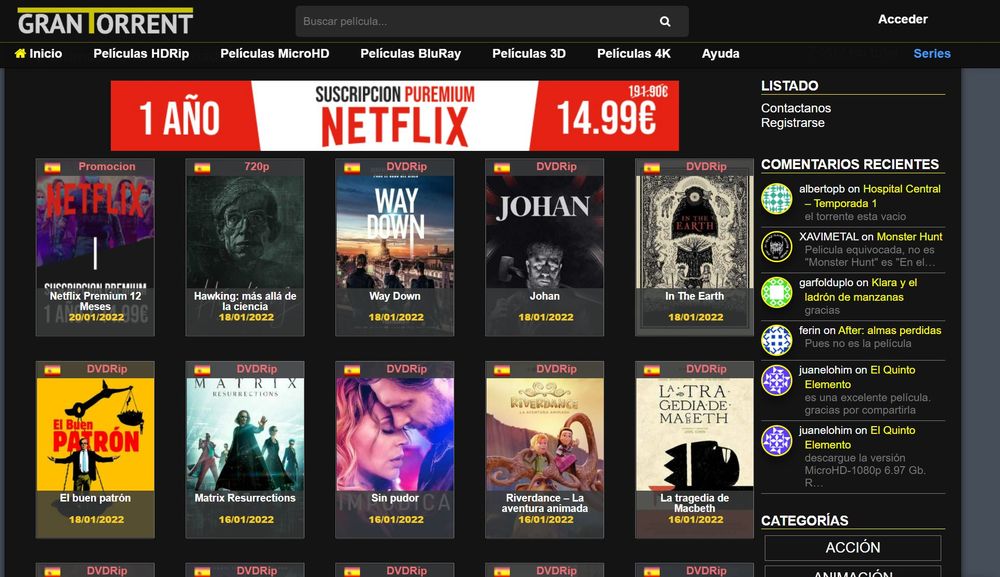Select the ACCIÓN category button

852,548
